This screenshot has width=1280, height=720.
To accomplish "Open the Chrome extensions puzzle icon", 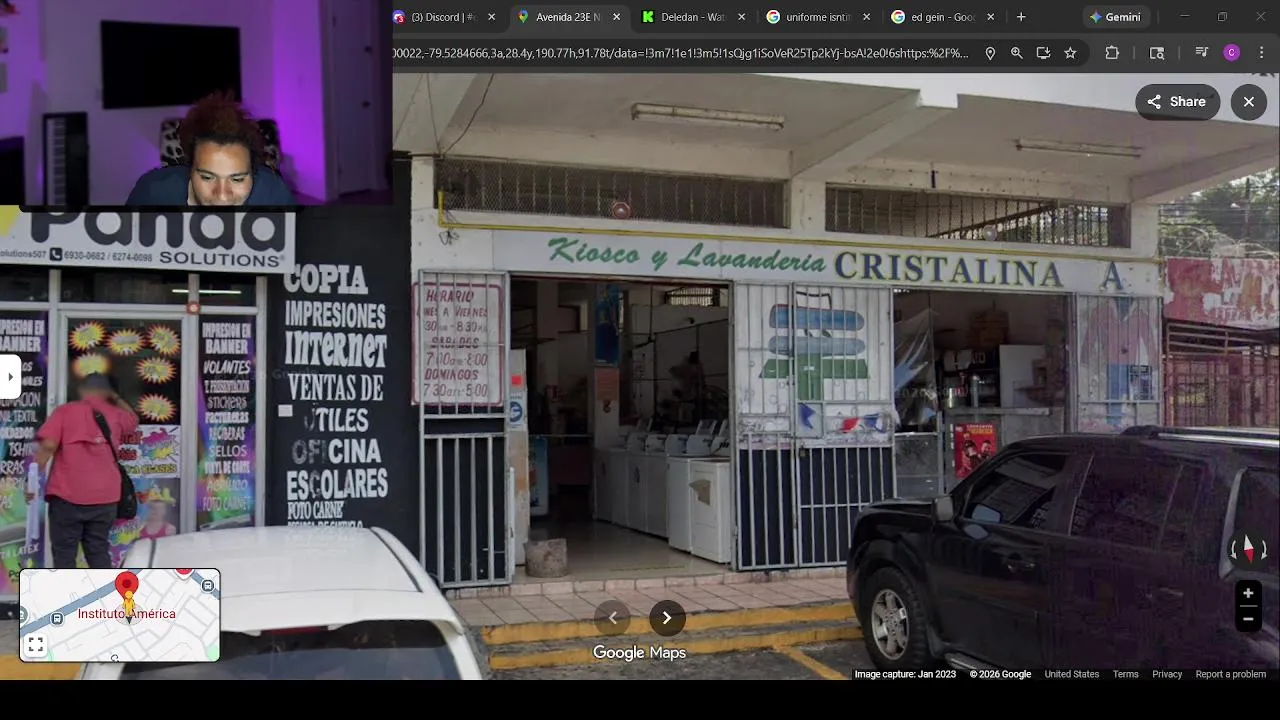I will tap(1112, 53).
